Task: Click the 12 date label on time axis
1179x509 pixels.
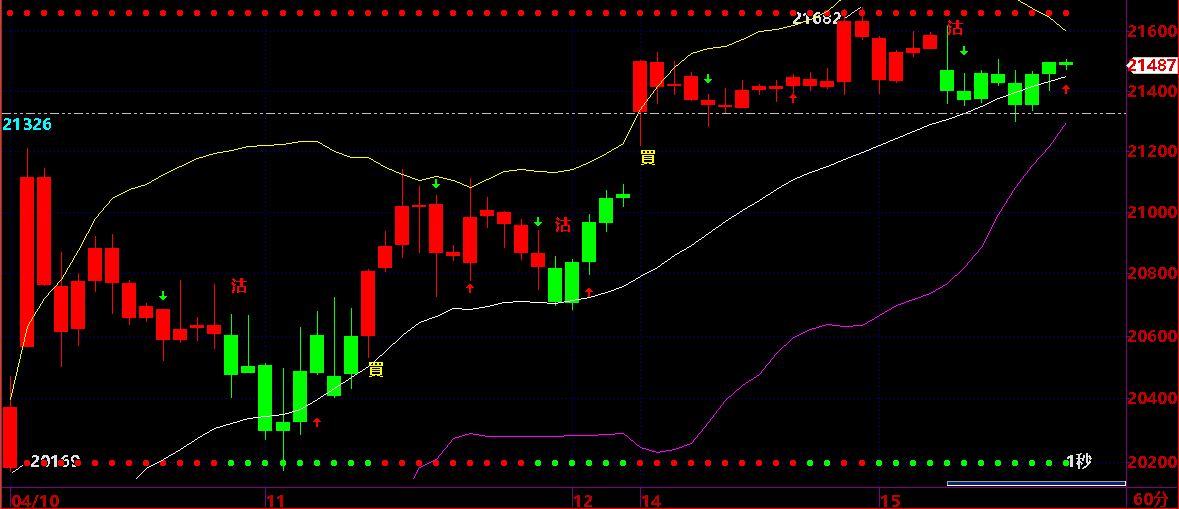Action: 582,500
